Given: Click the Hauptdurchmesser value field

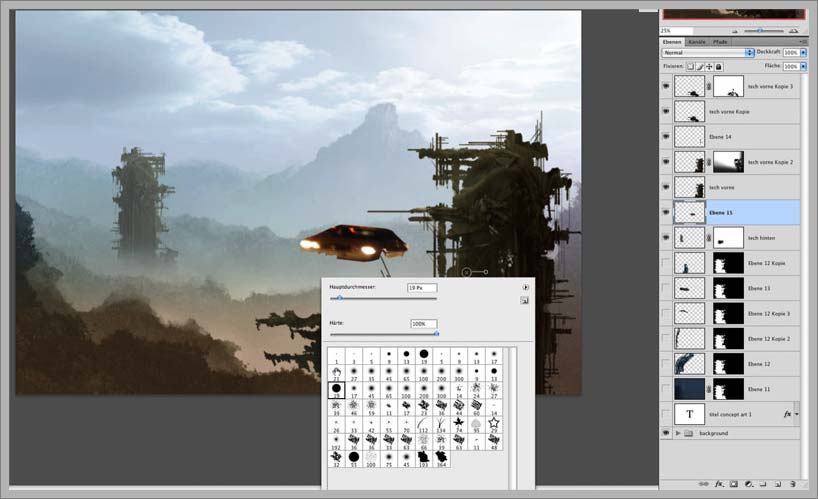Looking at the screenshot, I should coord(421,288).
